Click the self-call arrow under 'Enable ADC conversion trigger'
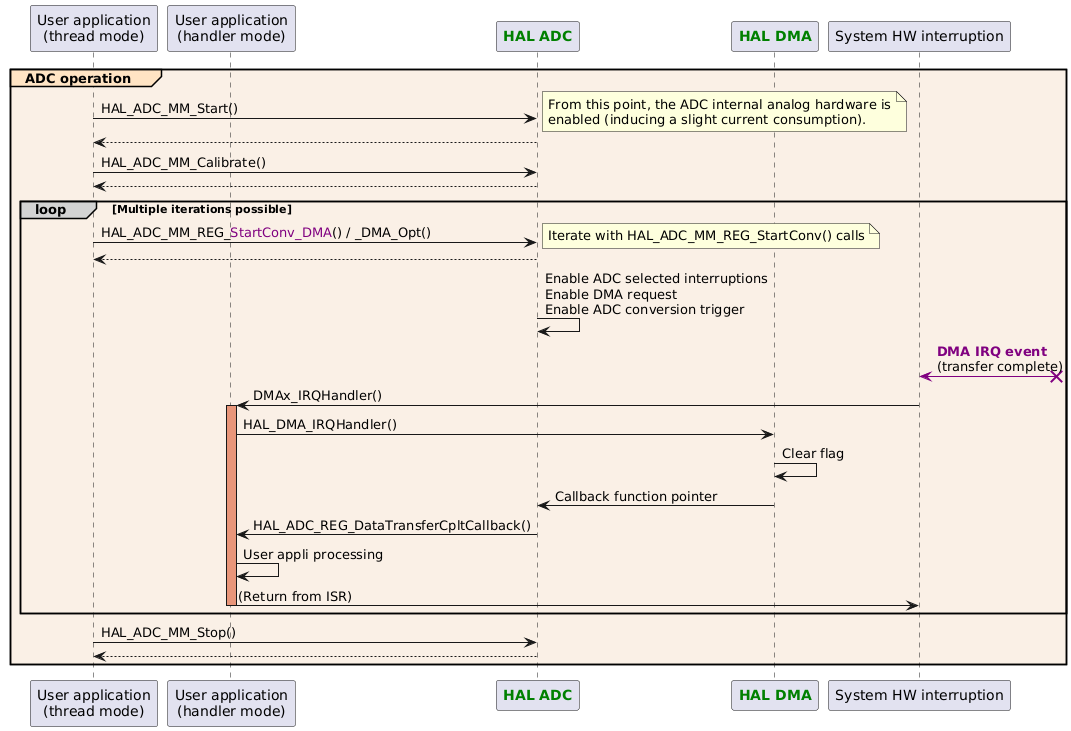This screenshot has width=1071, height=731. (559, 325)
